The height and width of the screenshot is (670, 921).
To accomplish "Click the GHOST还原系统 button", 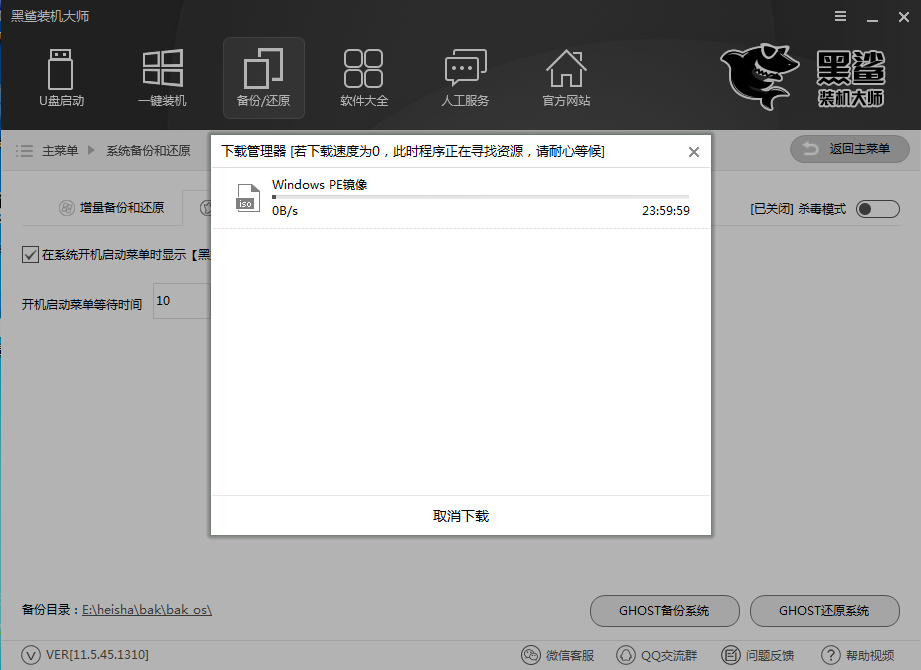I will click(824, 611).
